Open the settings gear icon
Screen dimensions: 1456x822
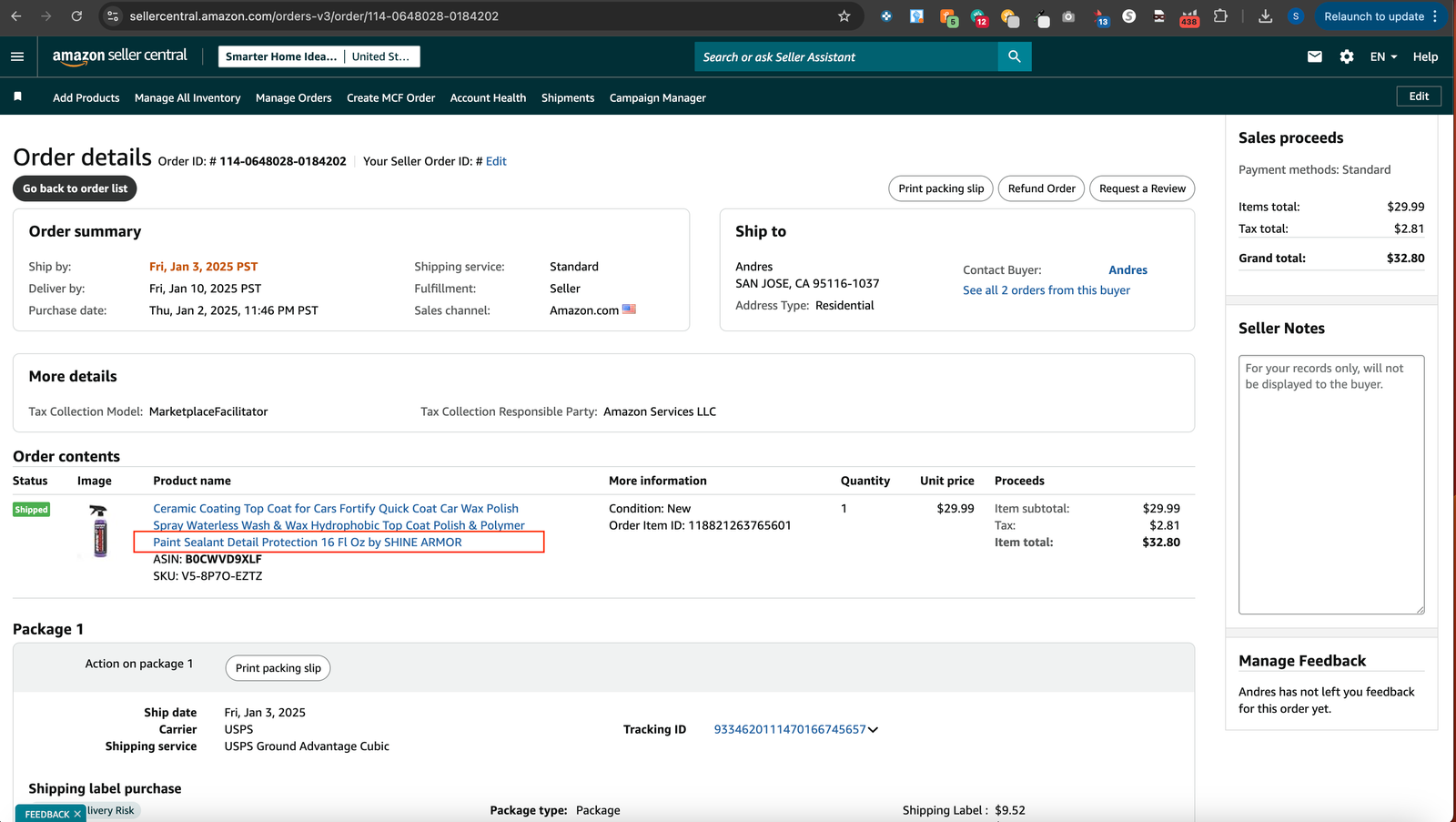pyautogui.click(x=1347, y=56)
